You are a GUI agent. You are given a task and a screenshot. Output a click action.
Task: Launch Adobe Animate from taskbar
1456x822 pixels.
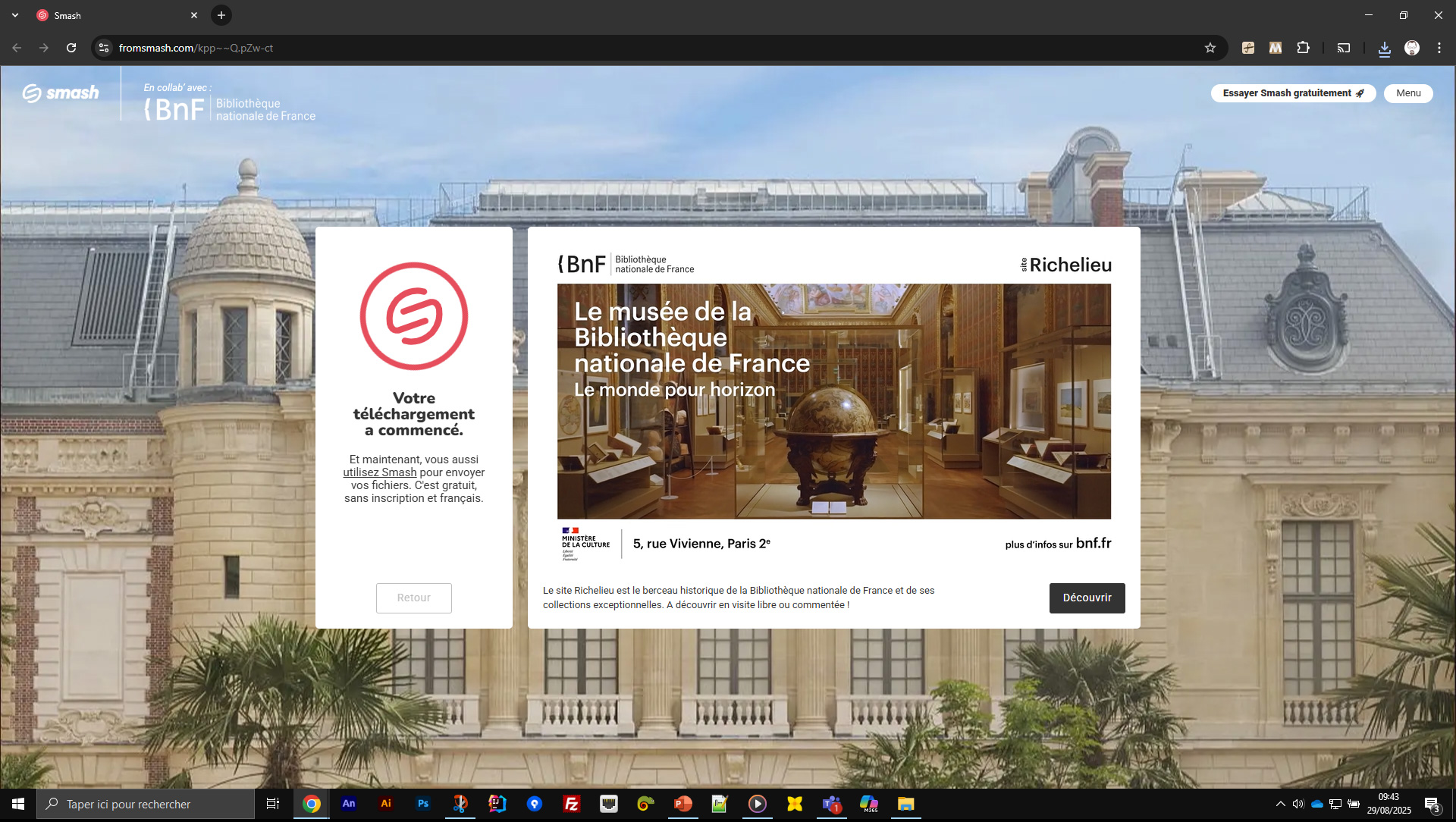pos(349,804)
